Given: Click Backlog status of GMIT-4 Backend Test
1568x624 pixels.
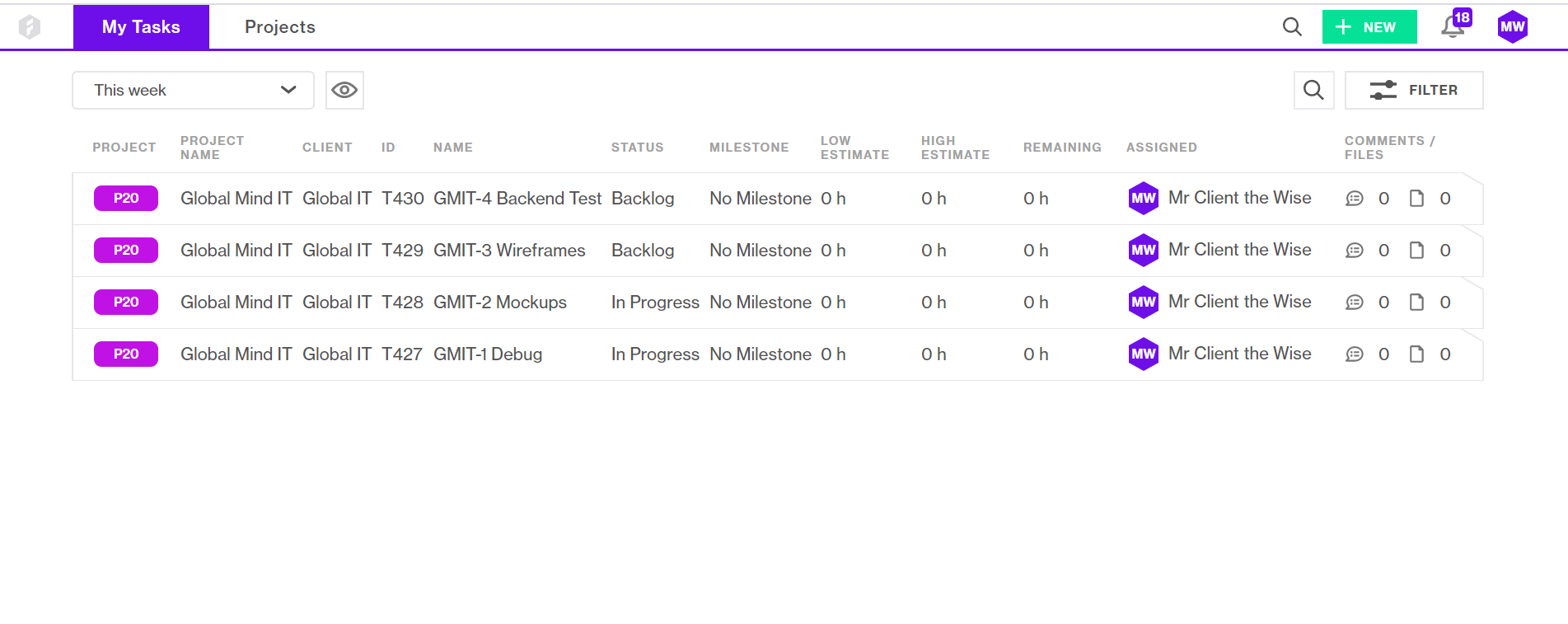Looking at the screenshot, I should tap(643, 199).
